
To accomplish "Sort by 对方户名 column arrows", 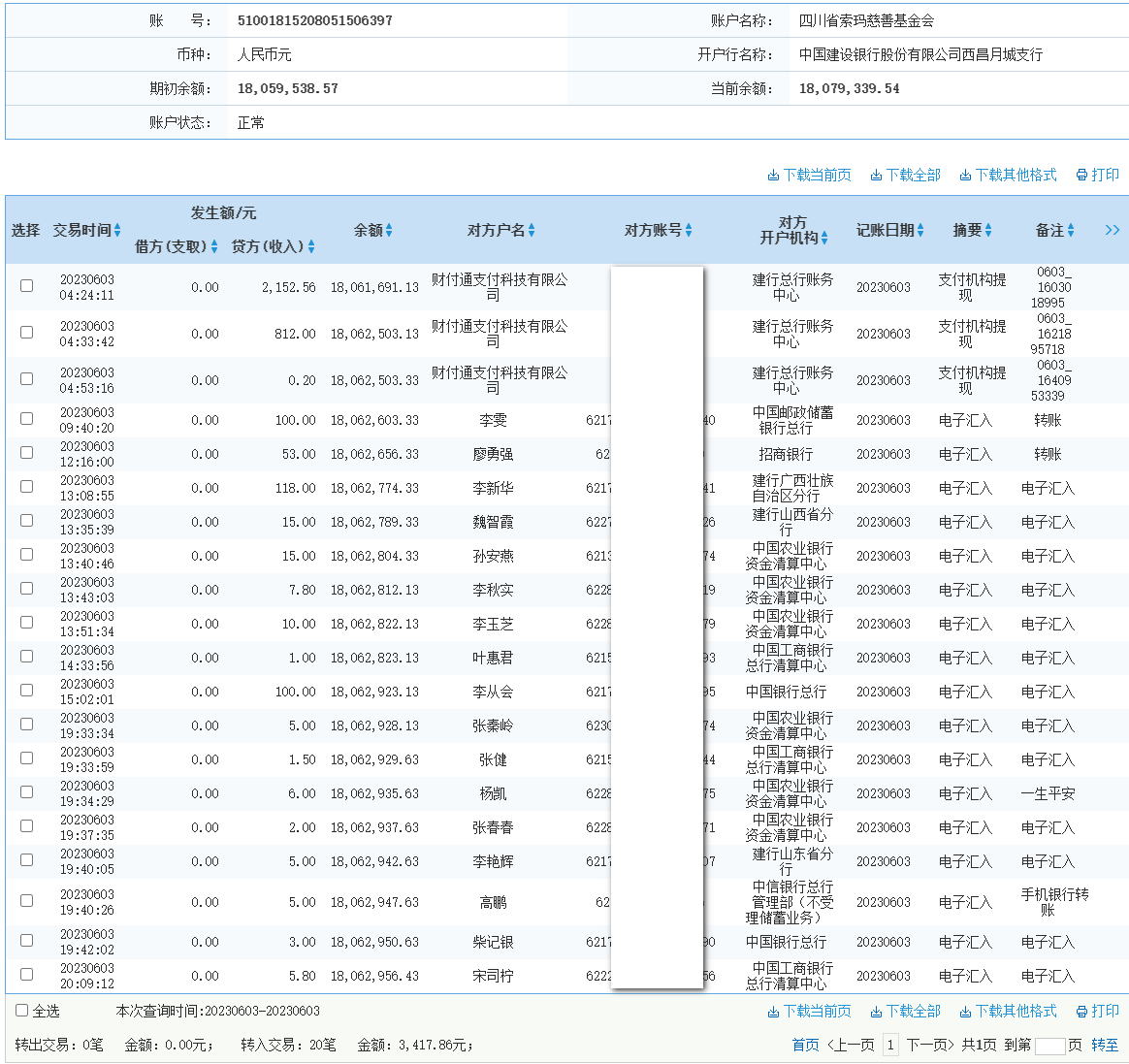I will point(532,231).
